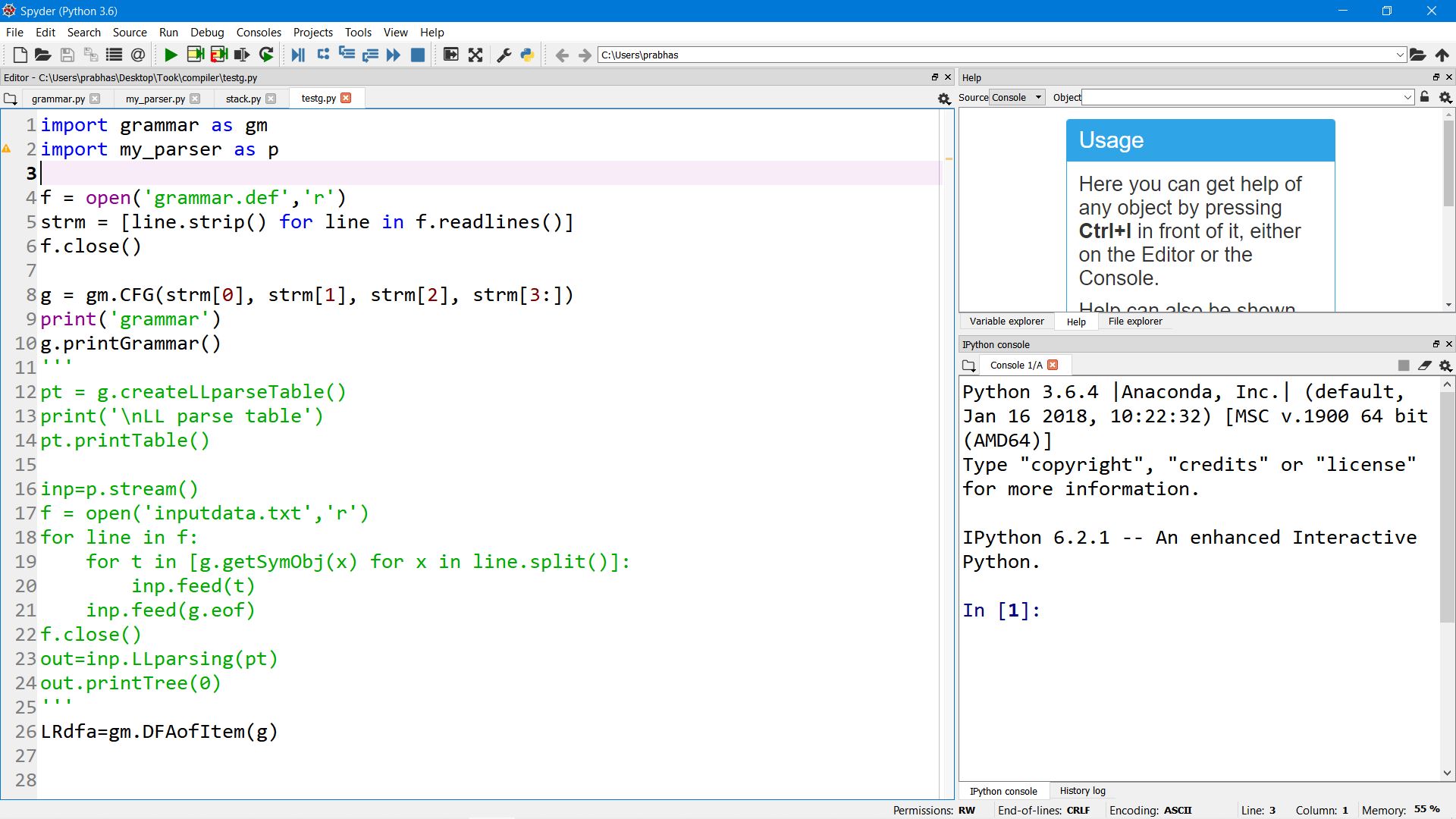Expand the working directory dropdown
Image resolution: width=1456 pixels, height=819 pixels.
pos(1400,55)
